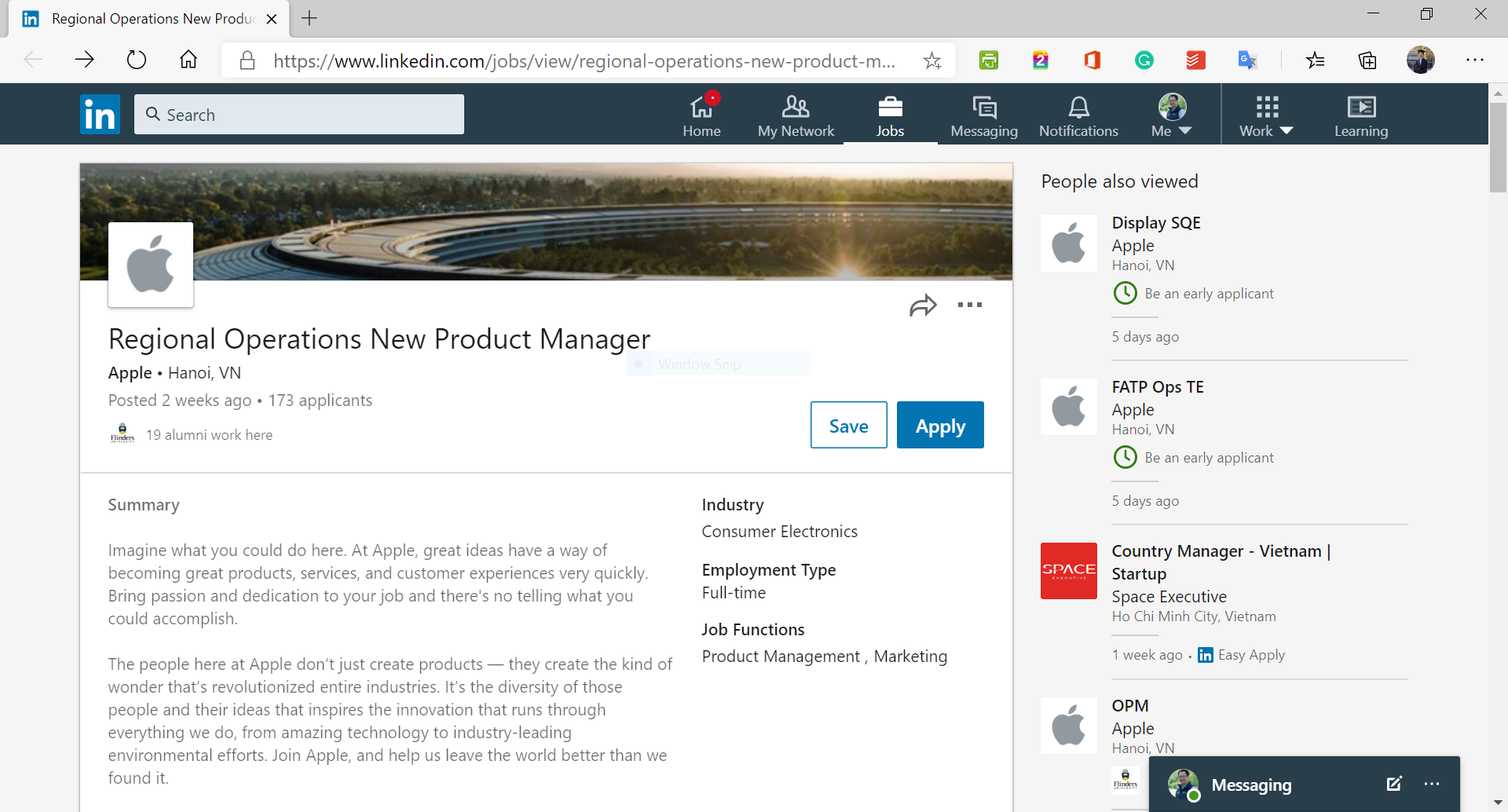Open the Favorites list icon

pos(1316,60)
